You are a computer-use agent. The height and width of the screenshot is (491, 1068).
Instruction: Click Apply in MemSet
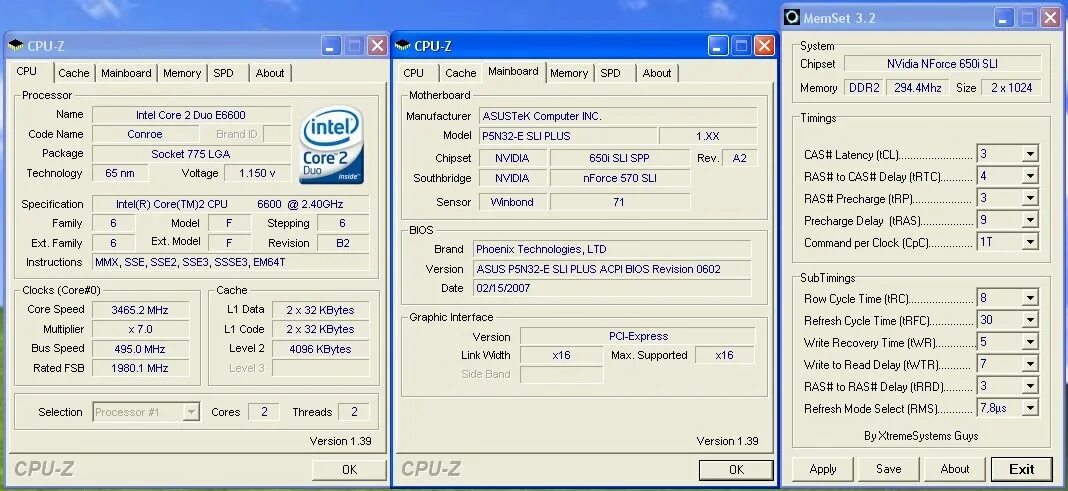(823, 469)
